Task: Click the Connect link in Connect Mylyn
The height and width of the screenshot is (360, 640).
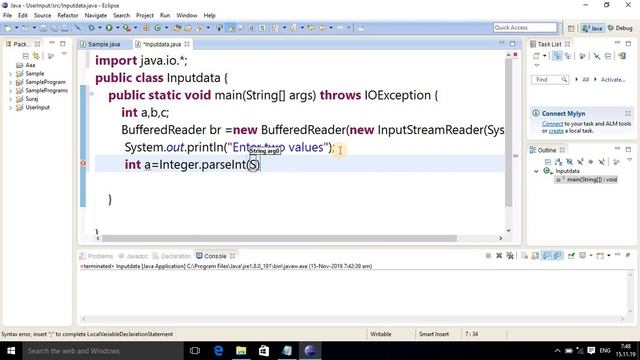Action: pyautogui.click(x=552, y=124)
